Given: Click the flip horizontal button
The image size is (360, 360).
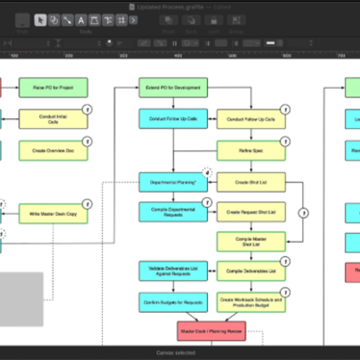Looking at the screenshot, I should [x=144, y=43].
